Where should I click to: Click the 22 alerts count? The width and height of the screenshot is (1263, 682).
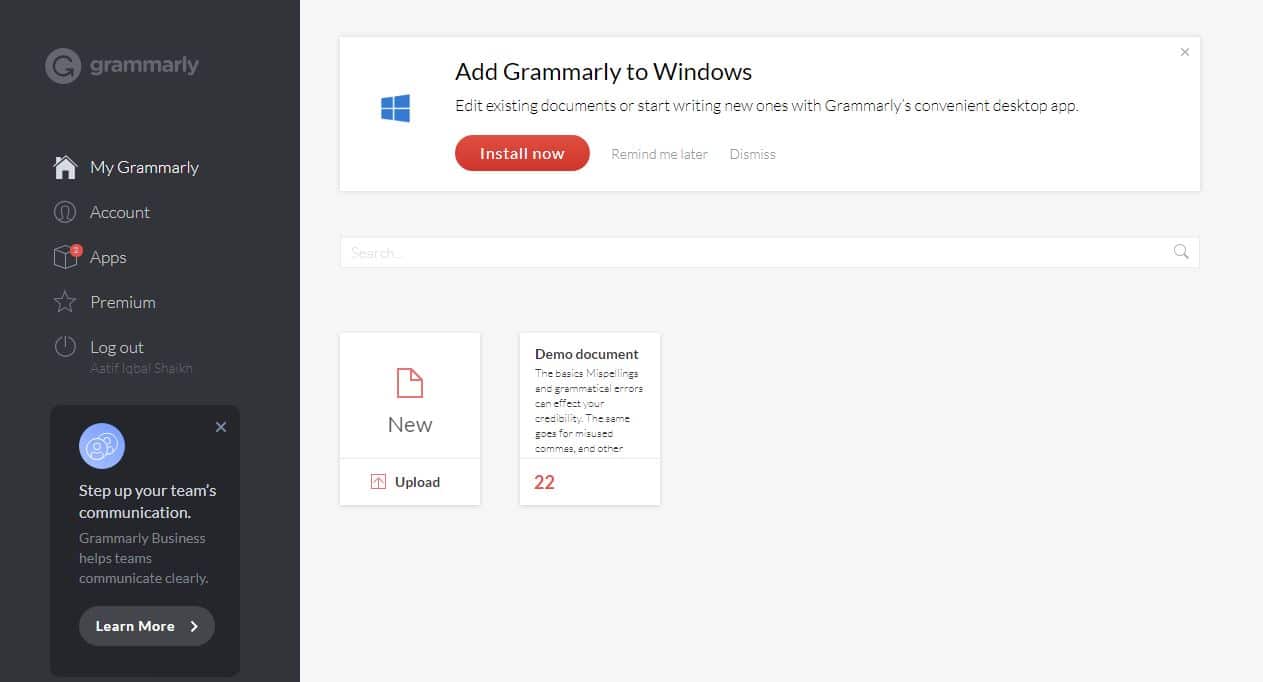coord(544,482)
